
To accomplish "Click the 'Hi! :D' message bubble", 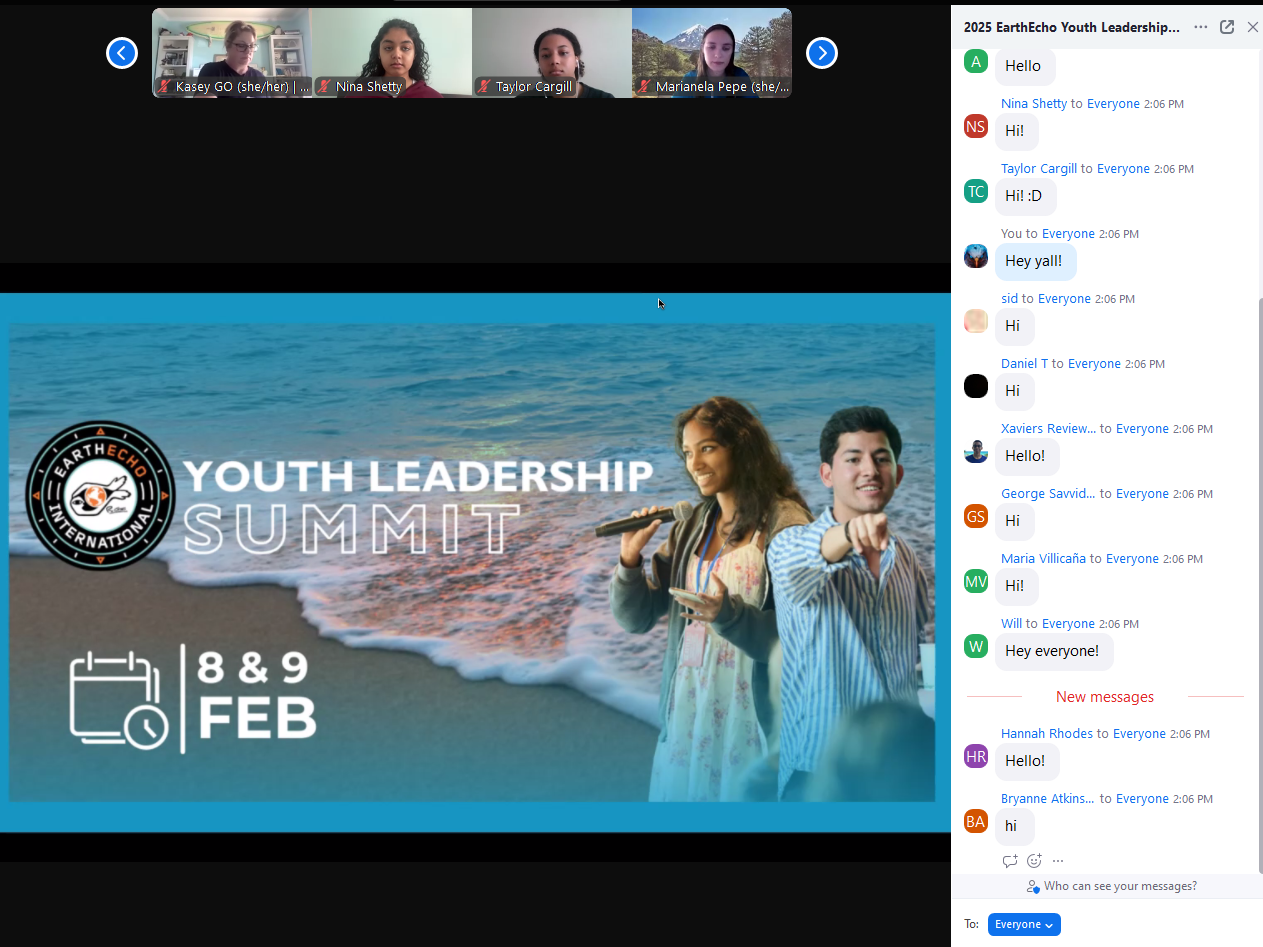I will [1025, 196].
